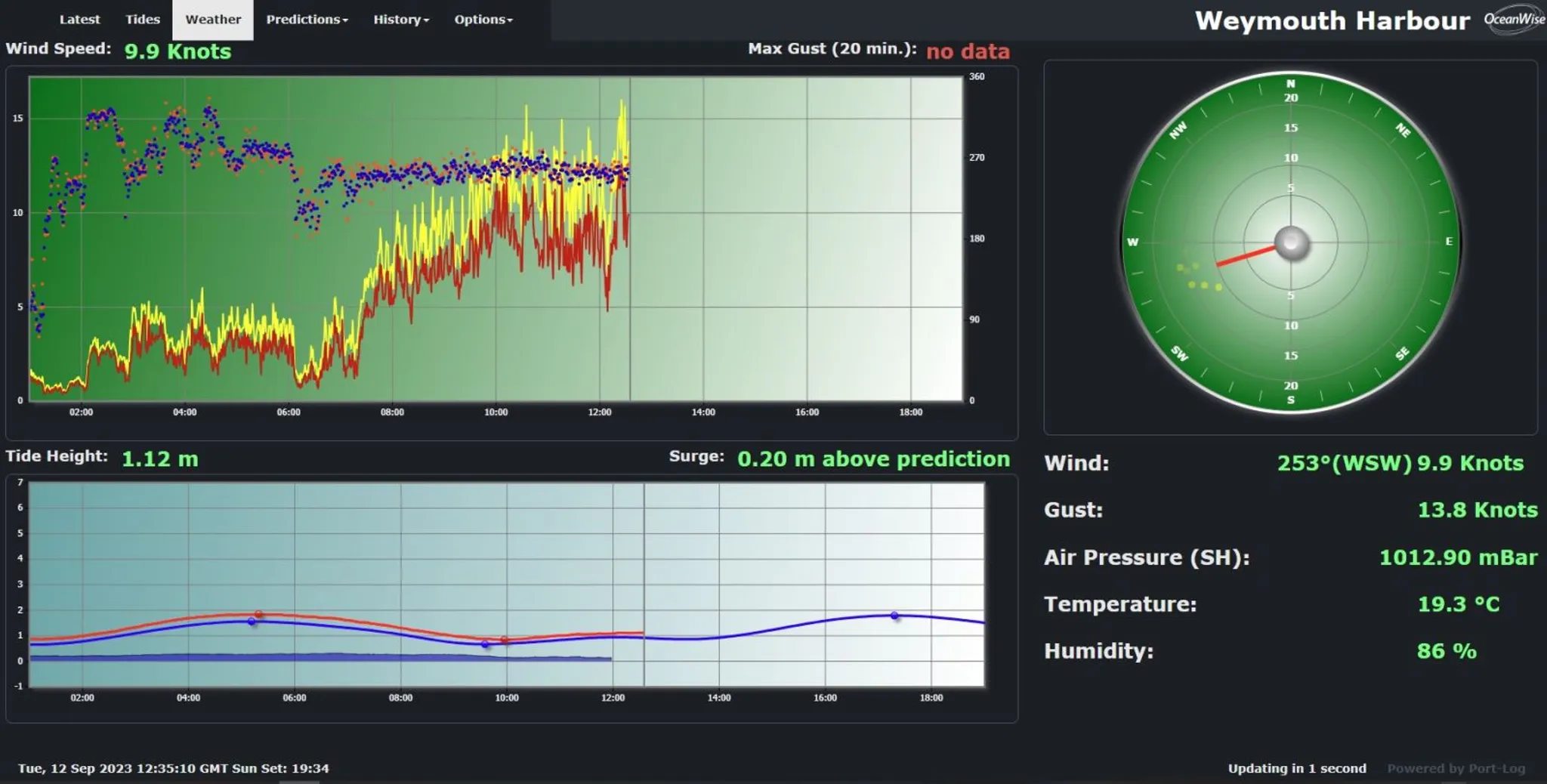The height and width of the screenshot is (784, 1547).
Task: Click the SE label on the wind compass
Action: point(1402,353)
